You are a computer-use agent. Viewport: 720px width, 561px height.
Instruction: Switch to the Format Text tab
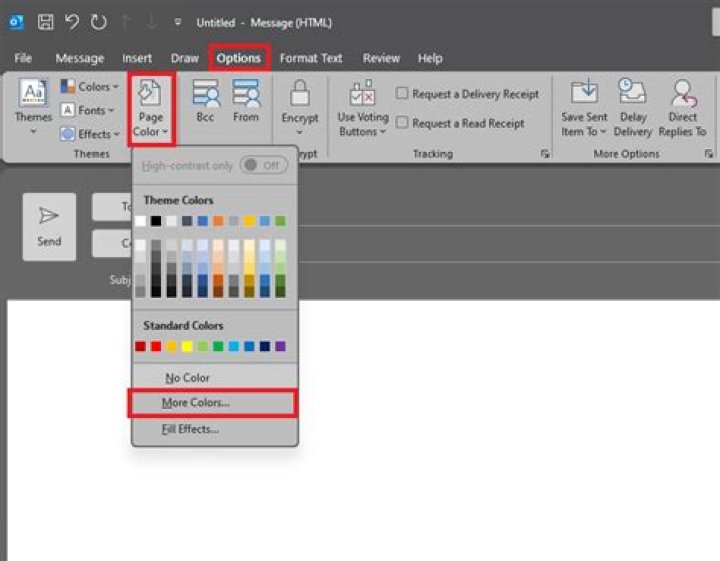(x=310, y=58)
